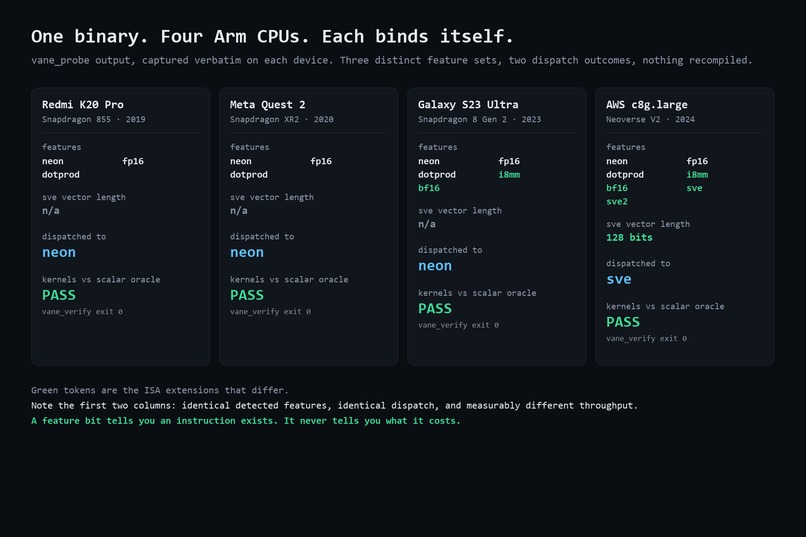Click the headline 'One binary. Four Arm CPUs.'
This screenshot has height=537, width=806.
coord(272,36)
